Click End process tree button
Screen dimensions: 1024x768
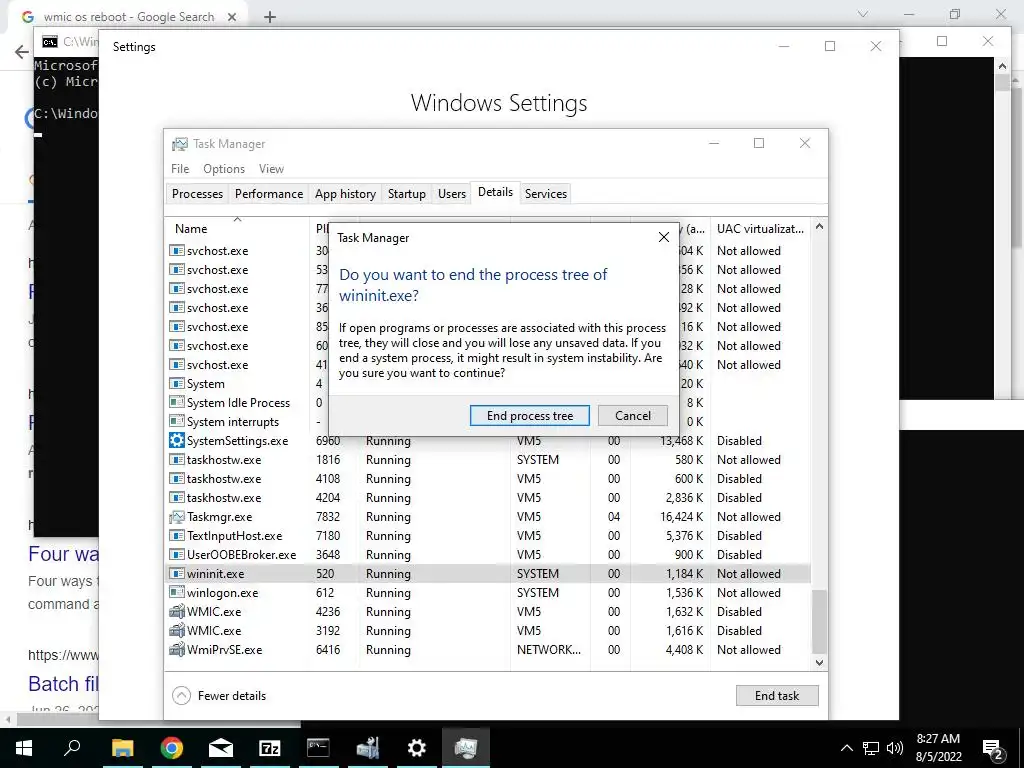pyautogui.click(x=530, y=415)
